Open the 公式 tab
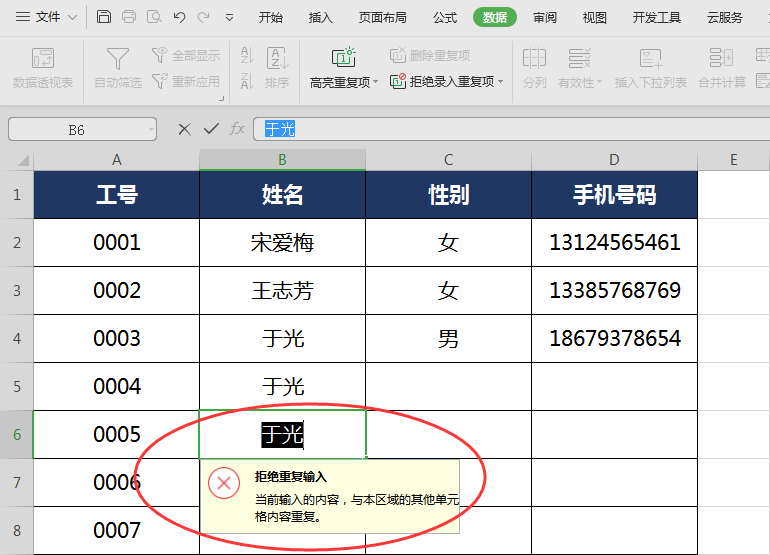Image resolution: width=770 pixels, height=555 pixels. click(445, 18)
